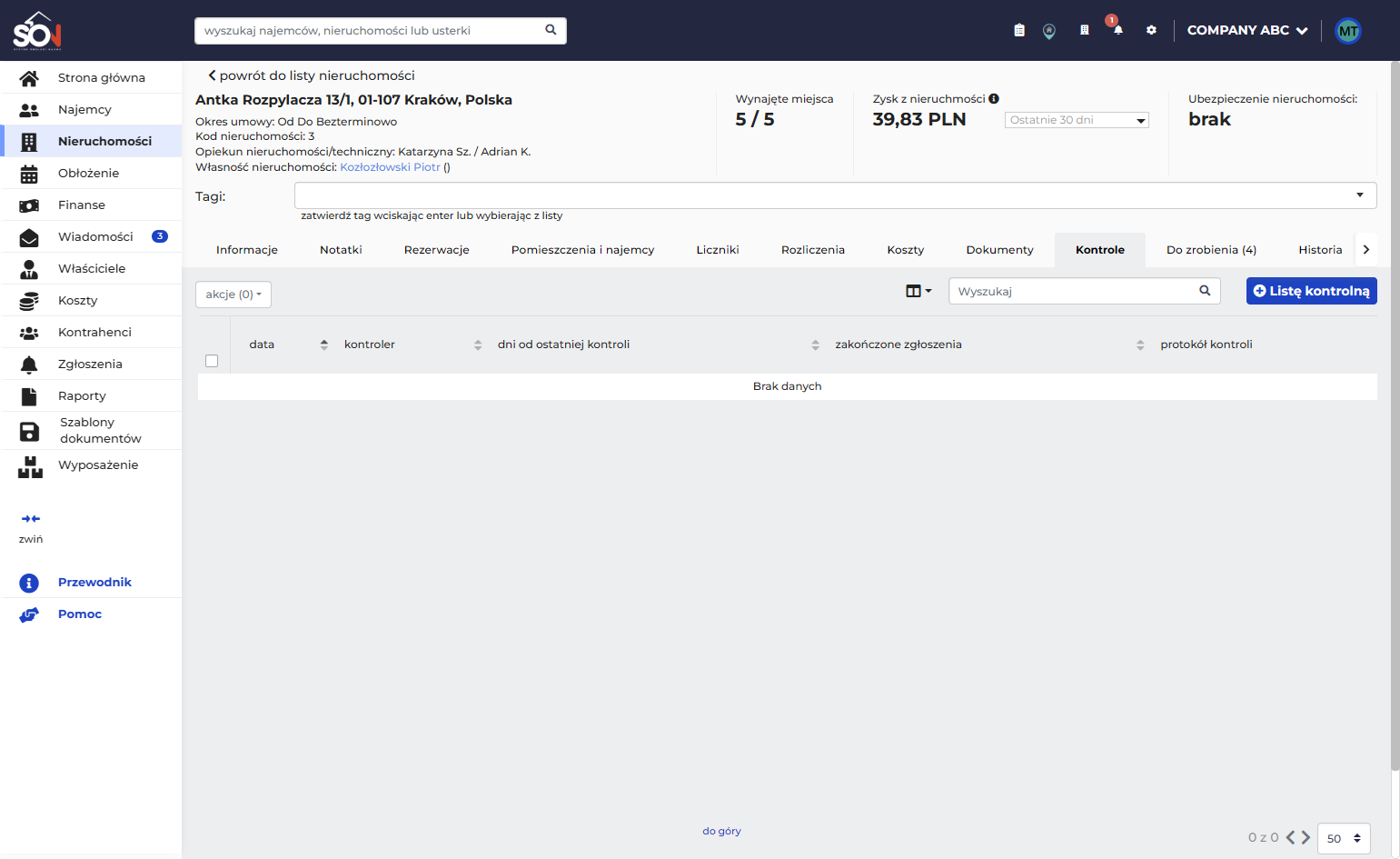
Task: Open the clipboard tasks icon in header
Action: click(1019, 31)
